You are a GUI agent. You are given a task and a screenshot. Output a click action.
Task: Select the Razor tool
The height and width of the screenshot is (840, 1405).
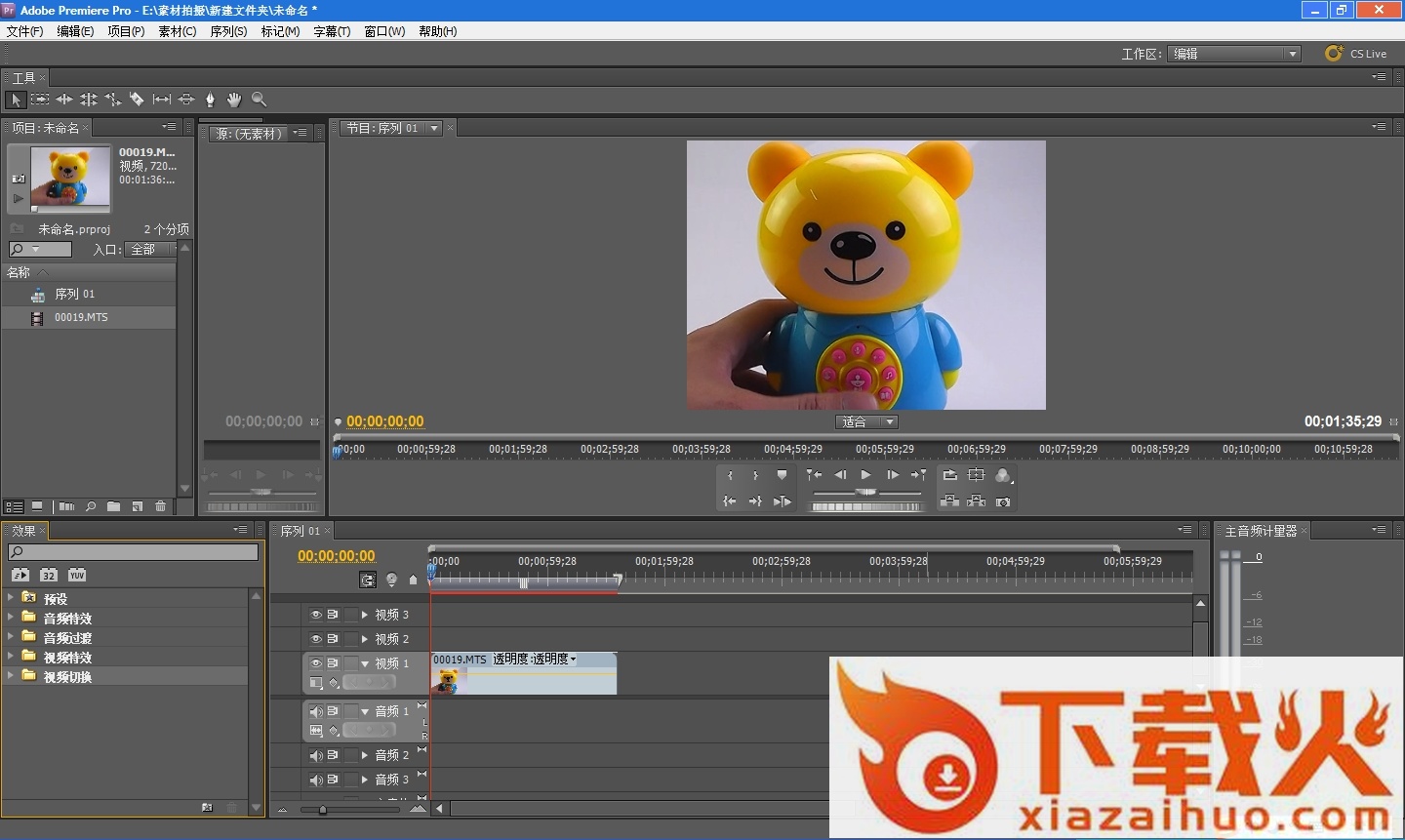pos(137,100)
